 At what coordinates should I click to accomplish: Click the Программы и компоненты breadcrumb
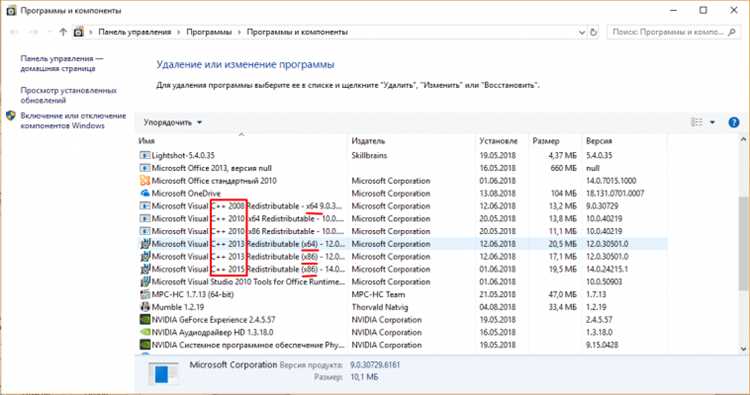297,32
